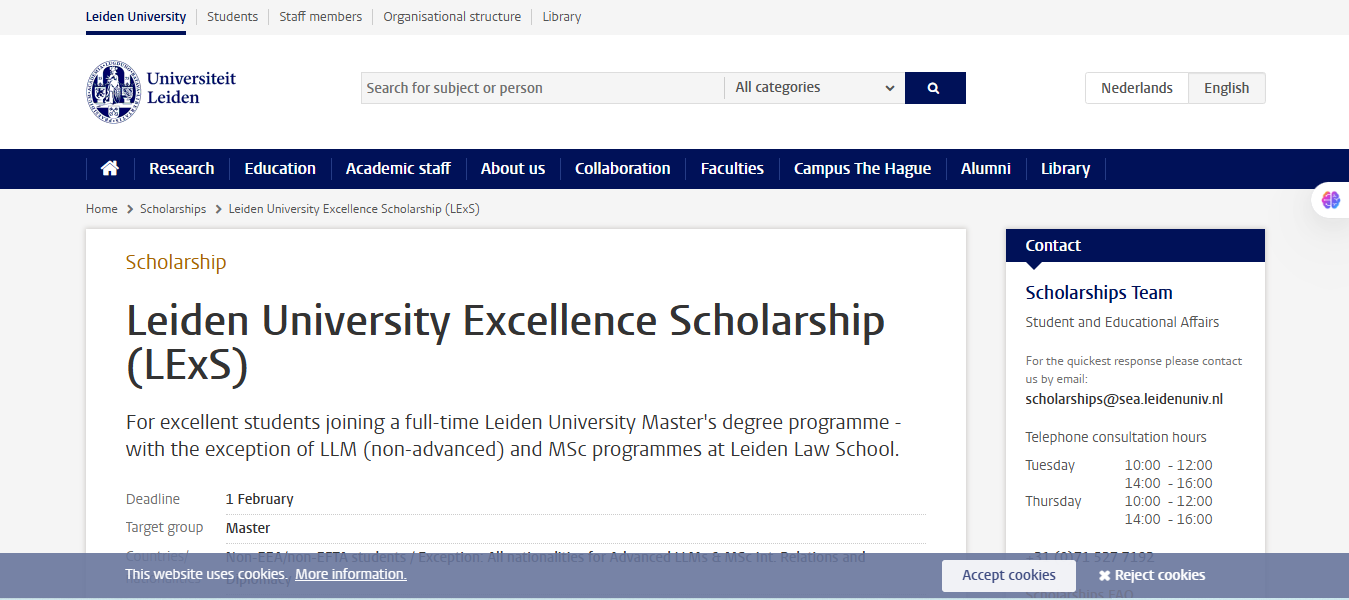Click the scholarships@sea.leidenuniv.nl email link
The width and height of the screenshot is (1349, 600).
1124,399
